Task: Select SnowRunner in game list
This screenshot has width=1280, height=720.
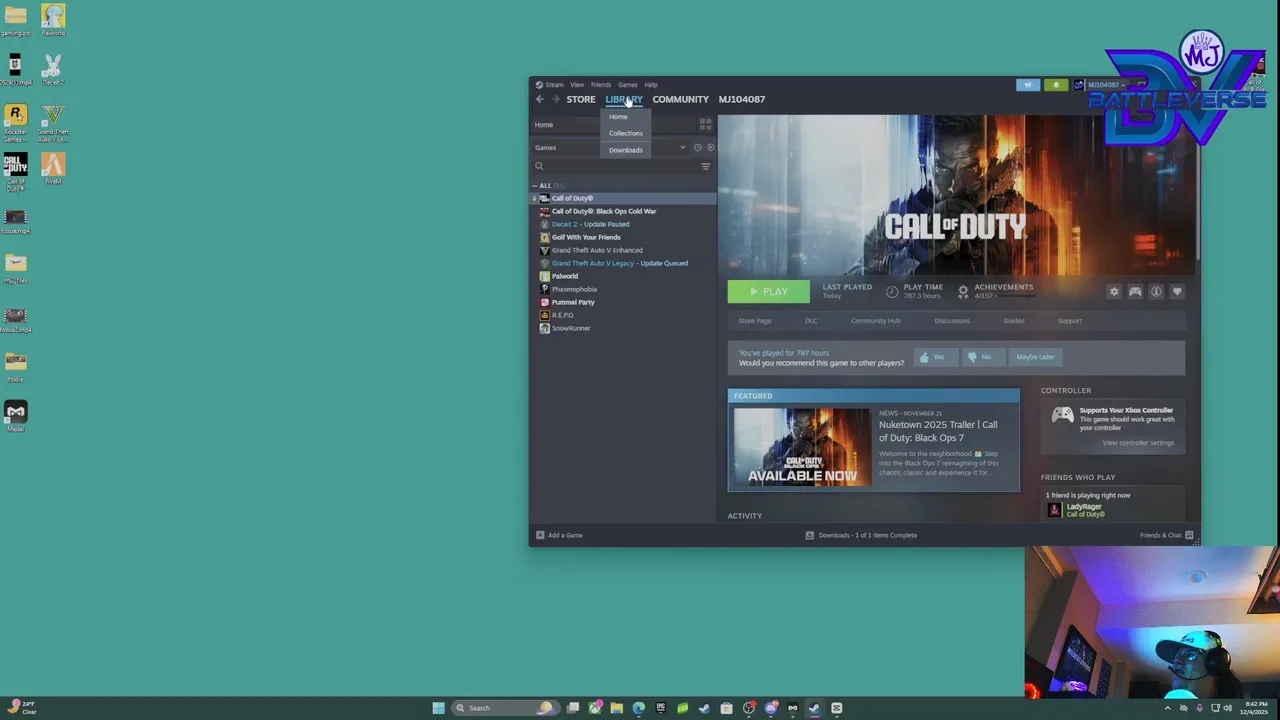Action: 571,328
